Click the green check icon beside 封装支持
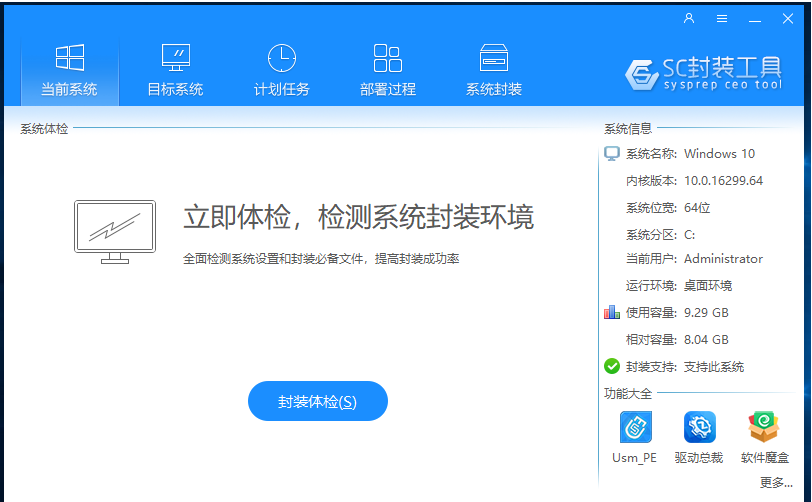This screenshot has width=812, height=502. click(612, 366)
